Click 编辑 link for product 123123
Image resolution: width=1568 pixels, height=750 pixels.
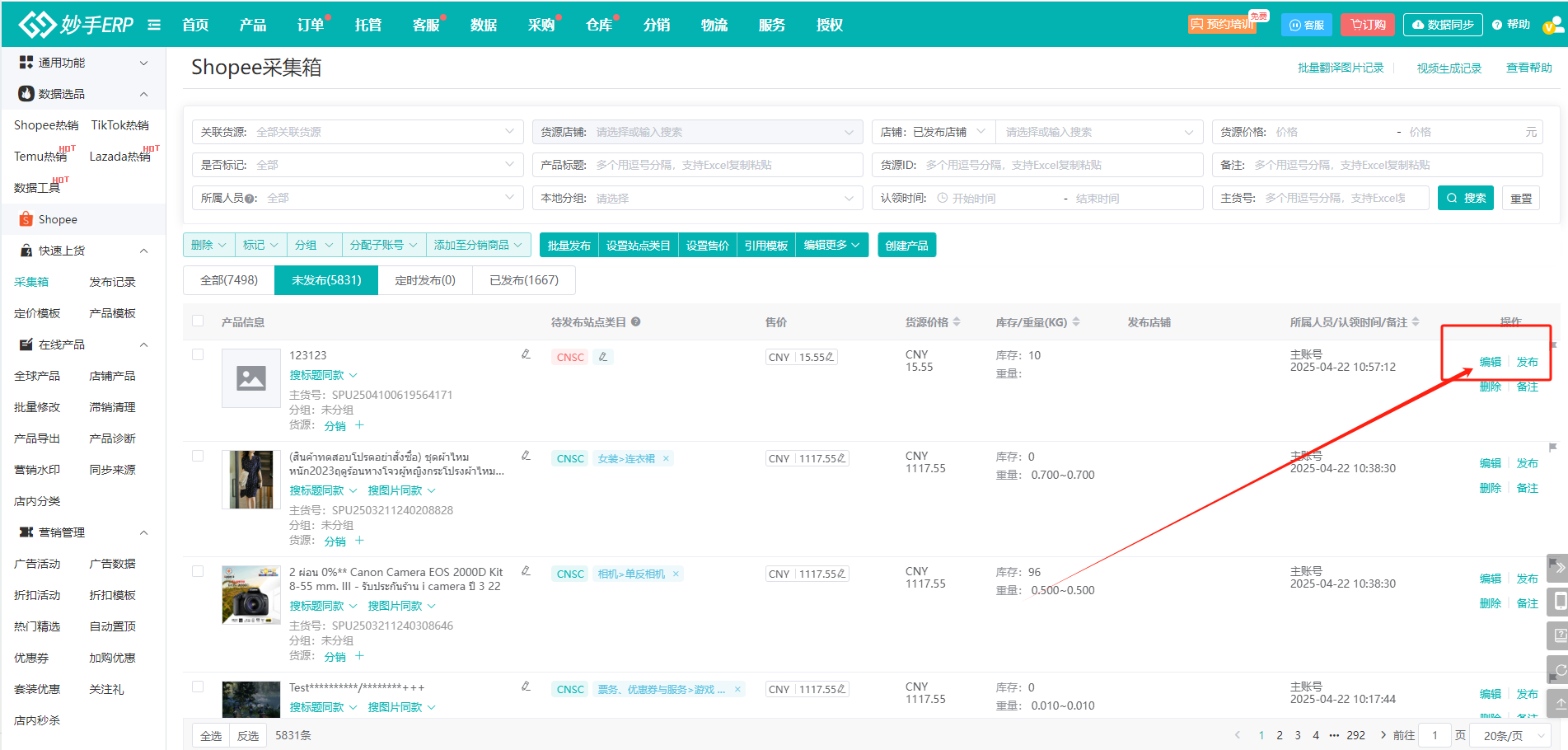1490,362
